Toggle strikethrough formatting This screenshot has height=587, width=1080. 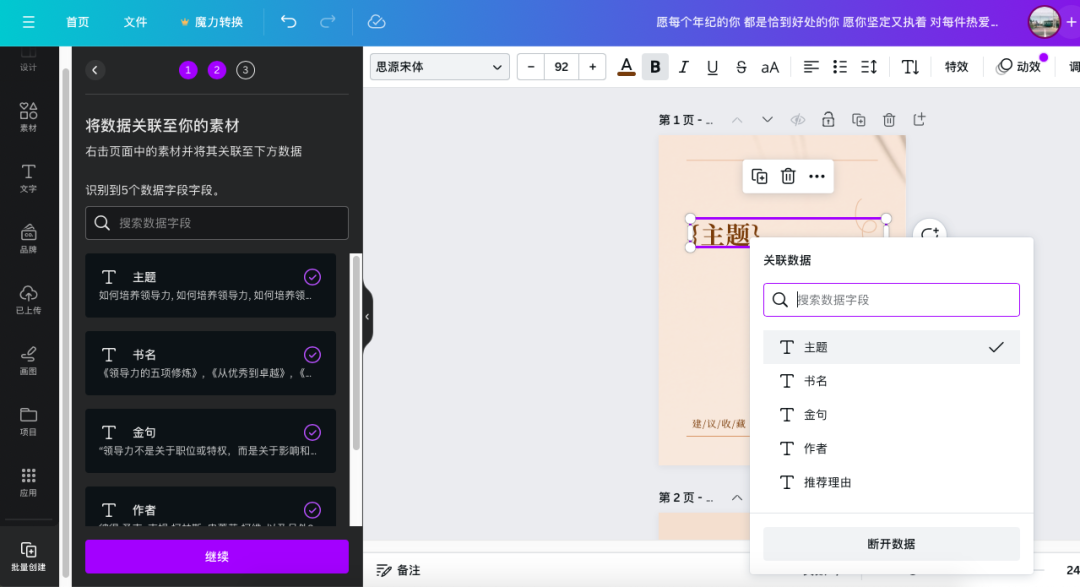(x=741, y=67)
